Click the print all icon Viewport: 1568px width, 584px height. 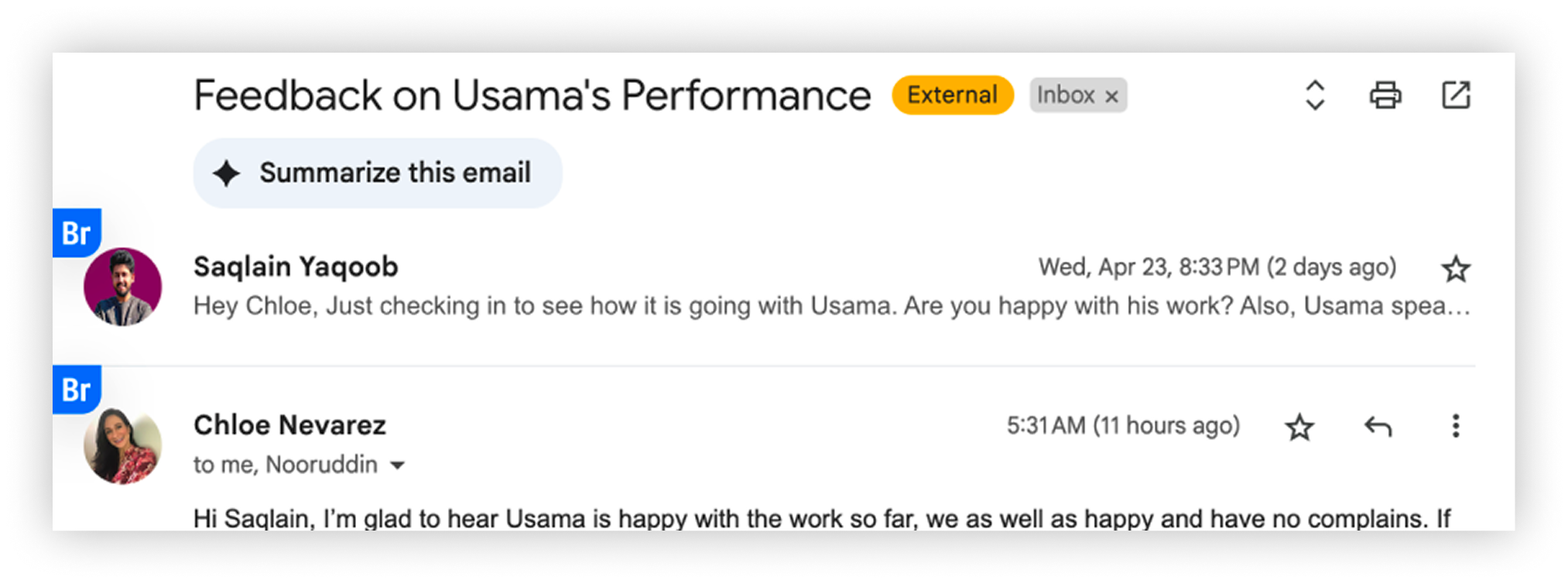click(1385, 95)
